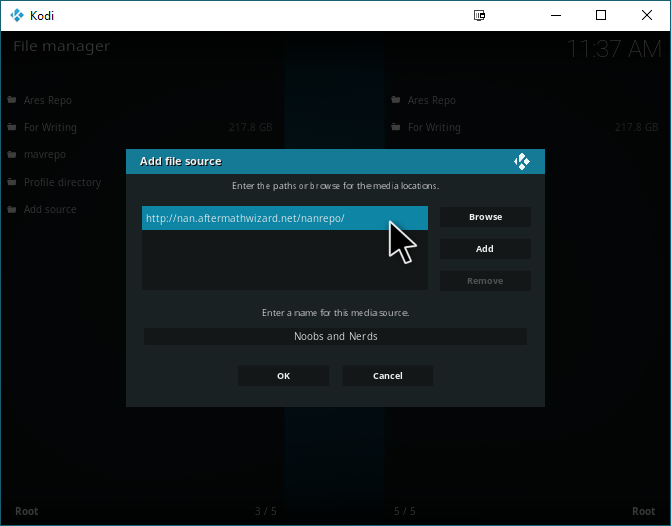The height and width of the screenshot is (526, 671).
Task: Click Kodi app icon in title bar
Action: coord(17,15)
